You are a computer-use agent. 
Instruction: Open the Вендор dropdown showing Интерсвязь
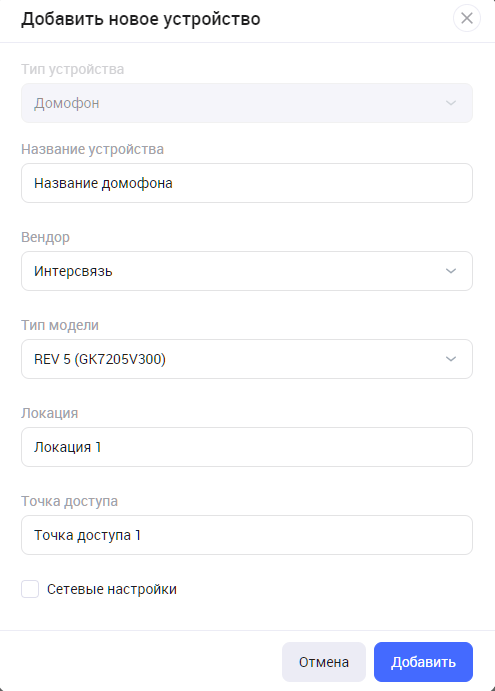point(247,271)
